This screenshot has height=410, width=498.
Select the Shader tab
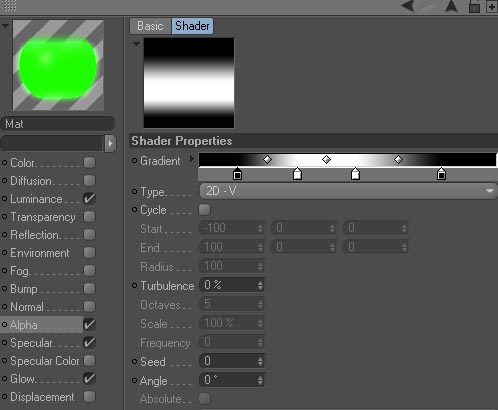pyautogui.click(x=192, y=26)
